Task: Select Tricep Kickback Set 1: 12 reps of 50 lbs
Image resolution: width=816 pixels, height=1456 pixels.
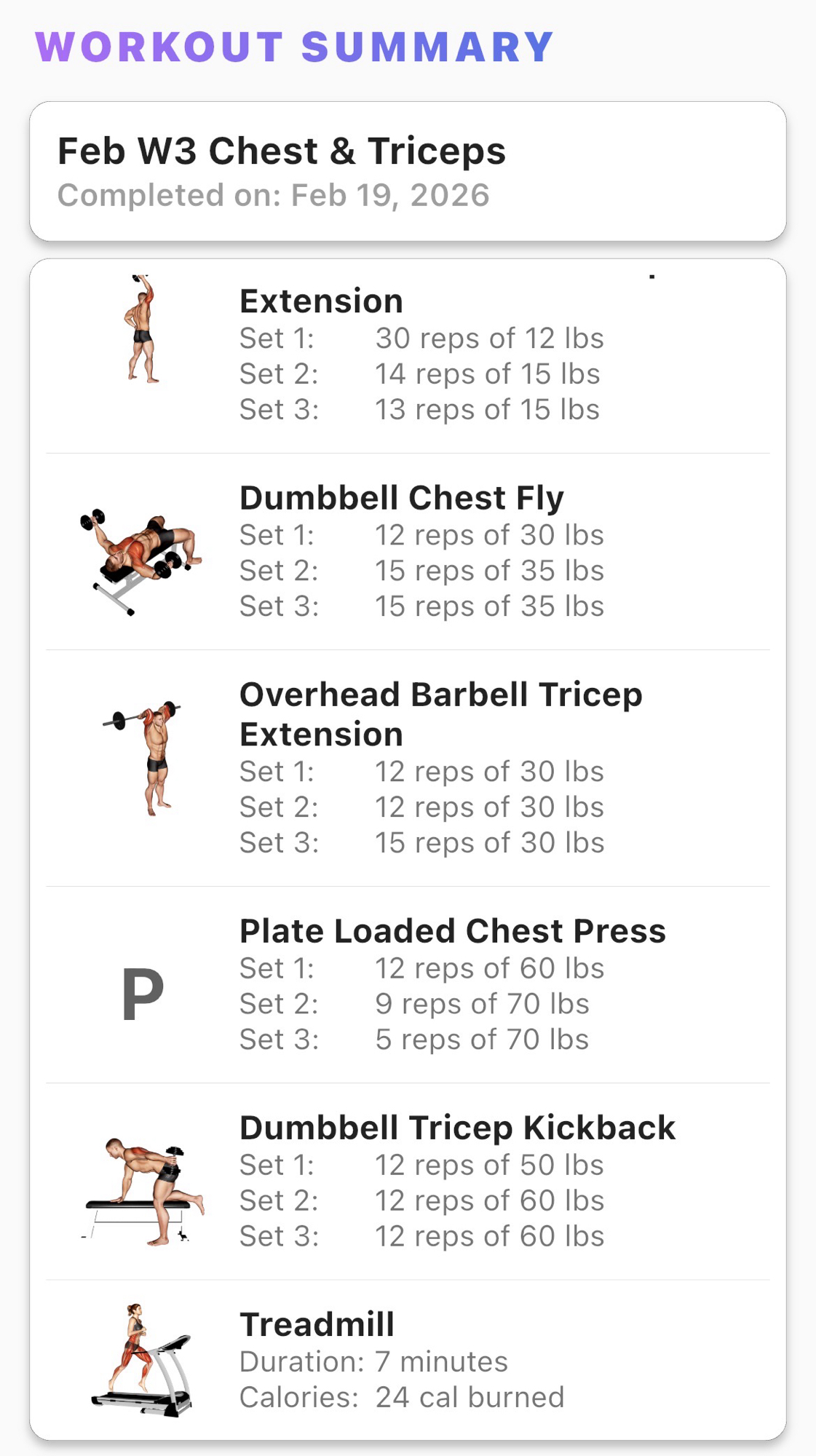Action: click(421, 1165)
